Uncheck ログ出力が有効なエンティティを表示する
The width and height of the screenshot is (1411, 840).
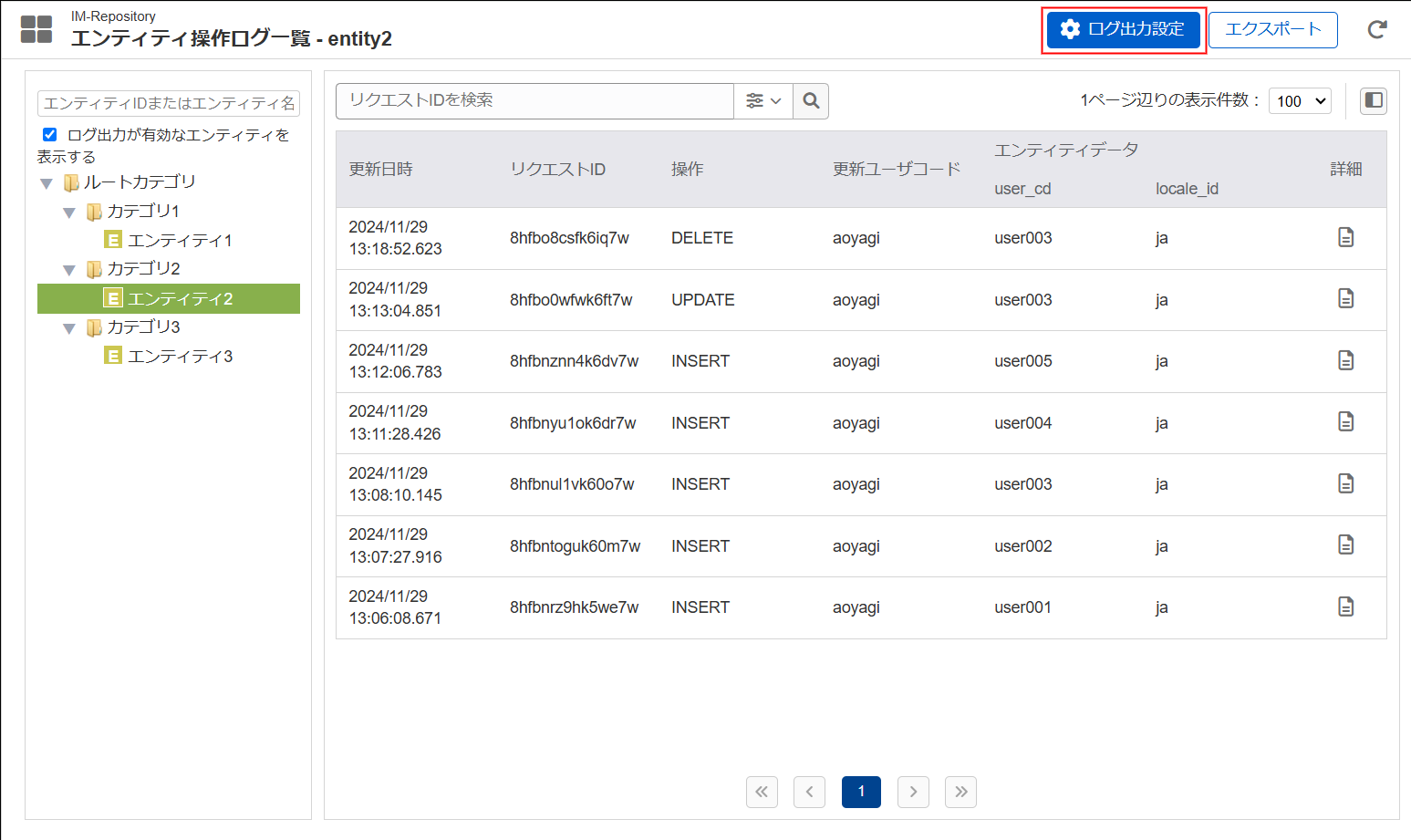coord(49,134)
